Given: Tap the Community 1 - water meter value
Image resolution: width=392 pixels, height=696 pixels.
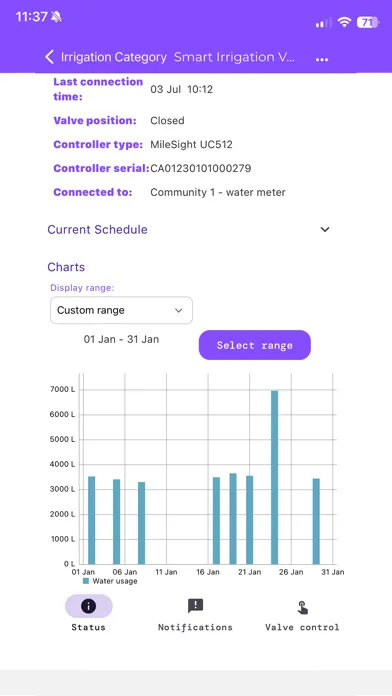Looking at the screenshot, I should tap(218, 193).
